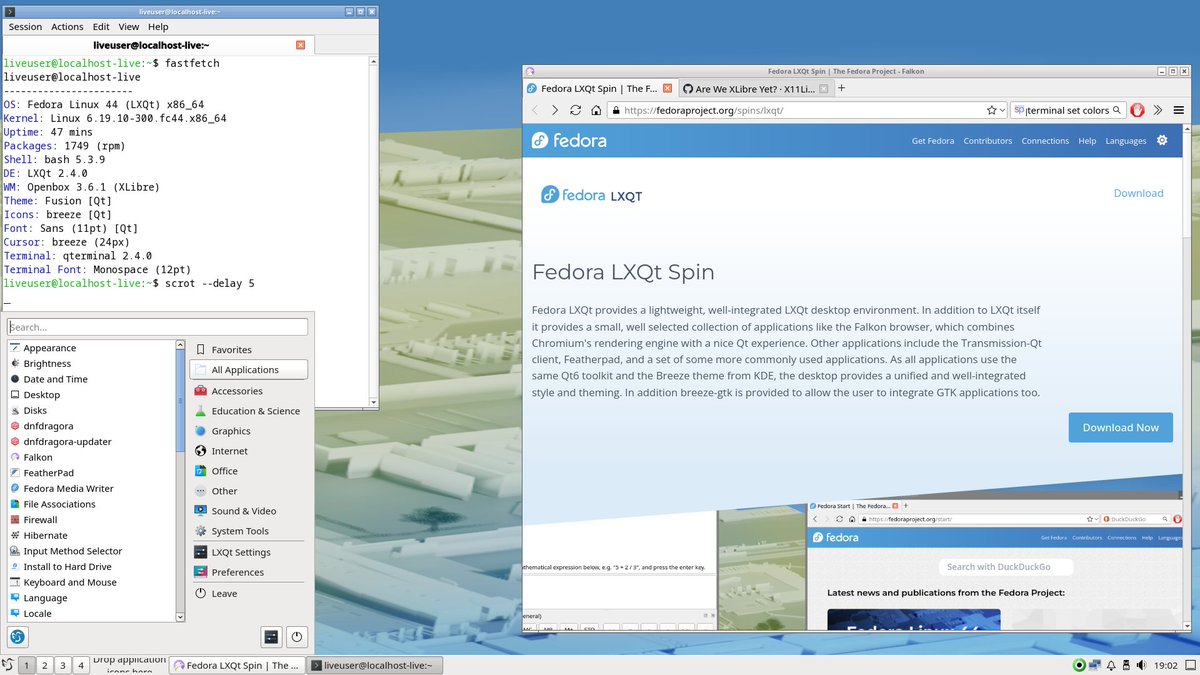Select All Applications category

pos(249,370)
